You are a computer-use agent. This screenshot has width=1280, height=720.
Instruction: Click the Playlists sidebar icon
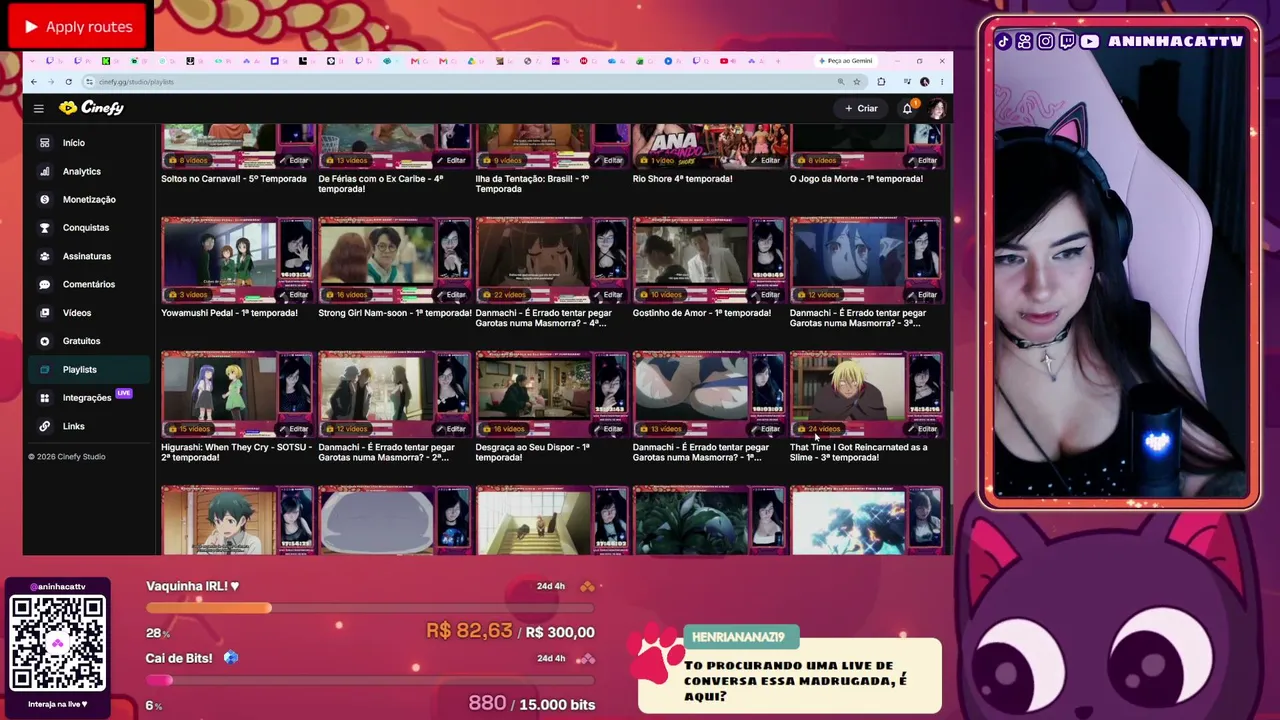pos(44,369)
